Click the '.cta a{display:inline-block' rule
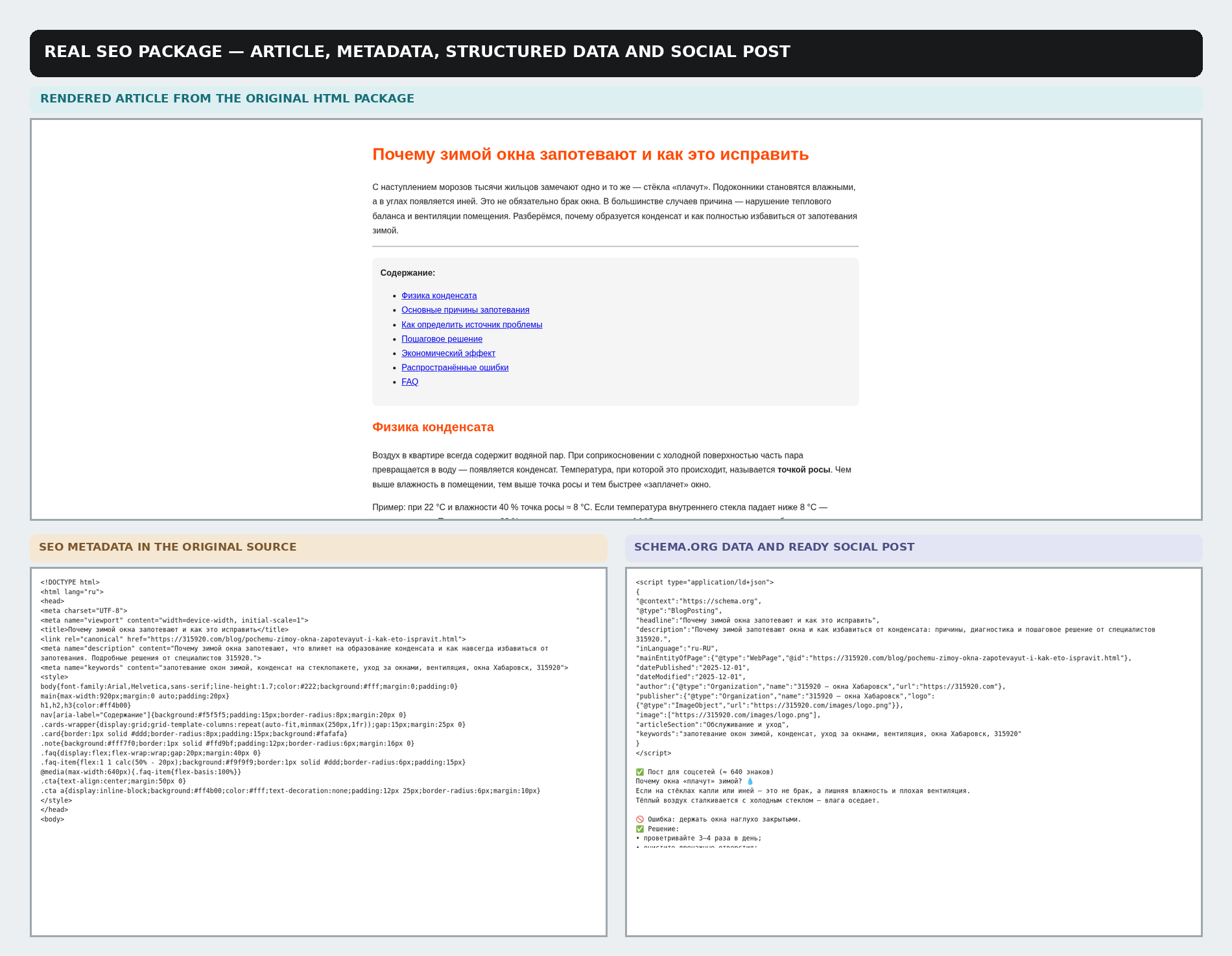Image resolution: width=1232 pixels, height=956 pixels. pos(290,791)
